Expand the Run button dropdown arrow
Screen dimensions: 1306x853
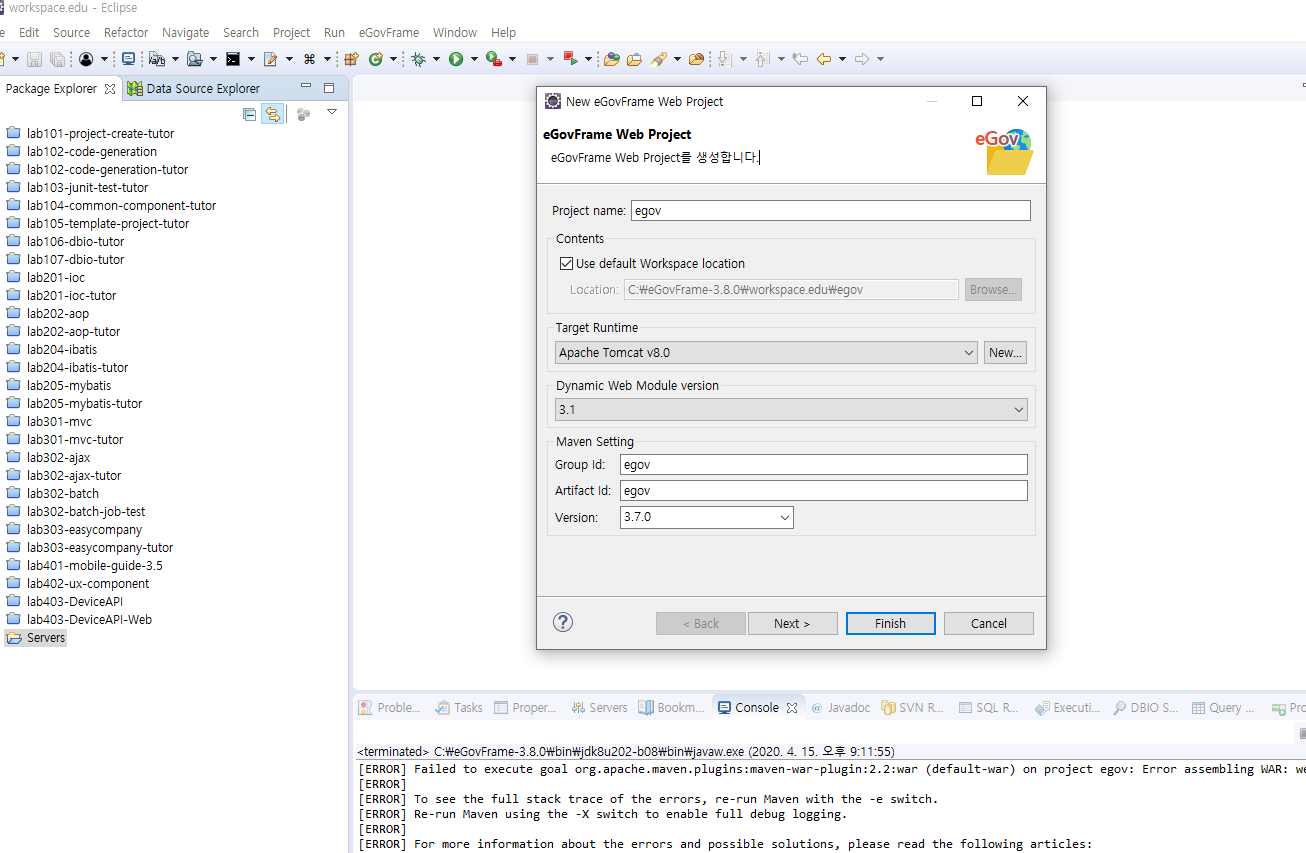474,59
